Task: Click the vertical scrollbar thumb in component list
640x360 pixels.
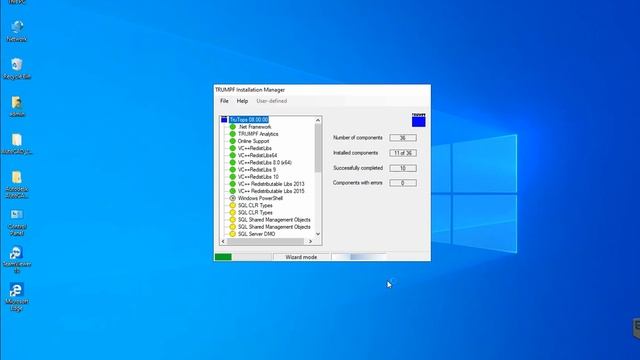Action: [x=318, y=148]
